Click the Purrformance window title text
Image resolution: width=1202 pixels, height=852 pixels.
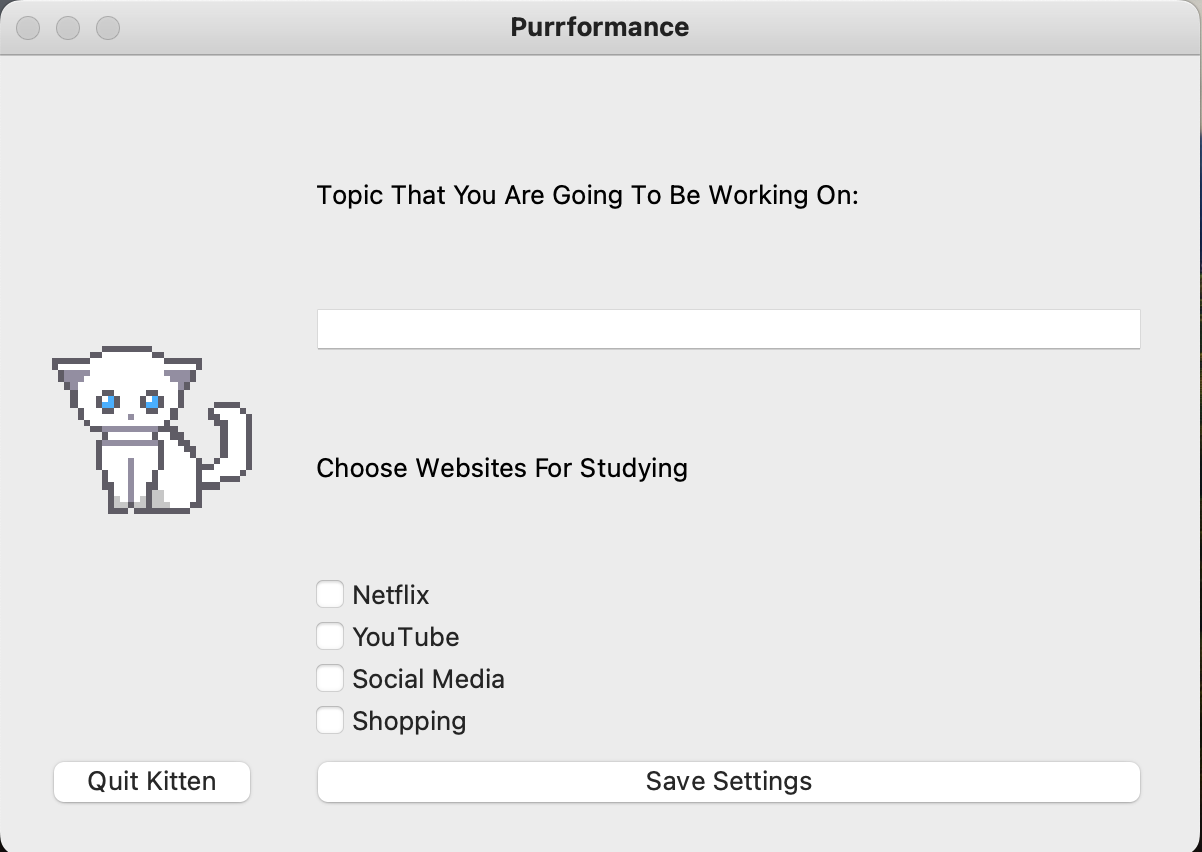(600, 27)
